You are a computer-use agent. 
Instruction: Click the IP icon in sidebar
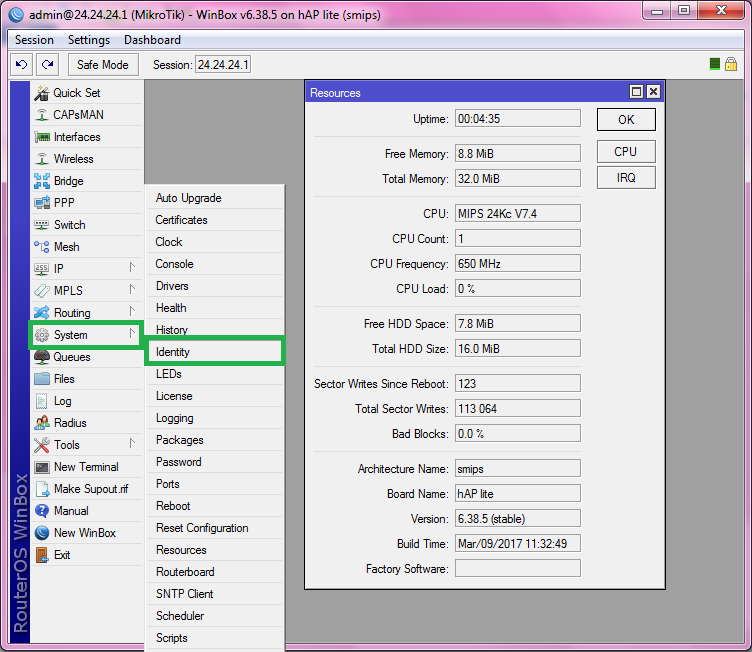tap(42, 269)
